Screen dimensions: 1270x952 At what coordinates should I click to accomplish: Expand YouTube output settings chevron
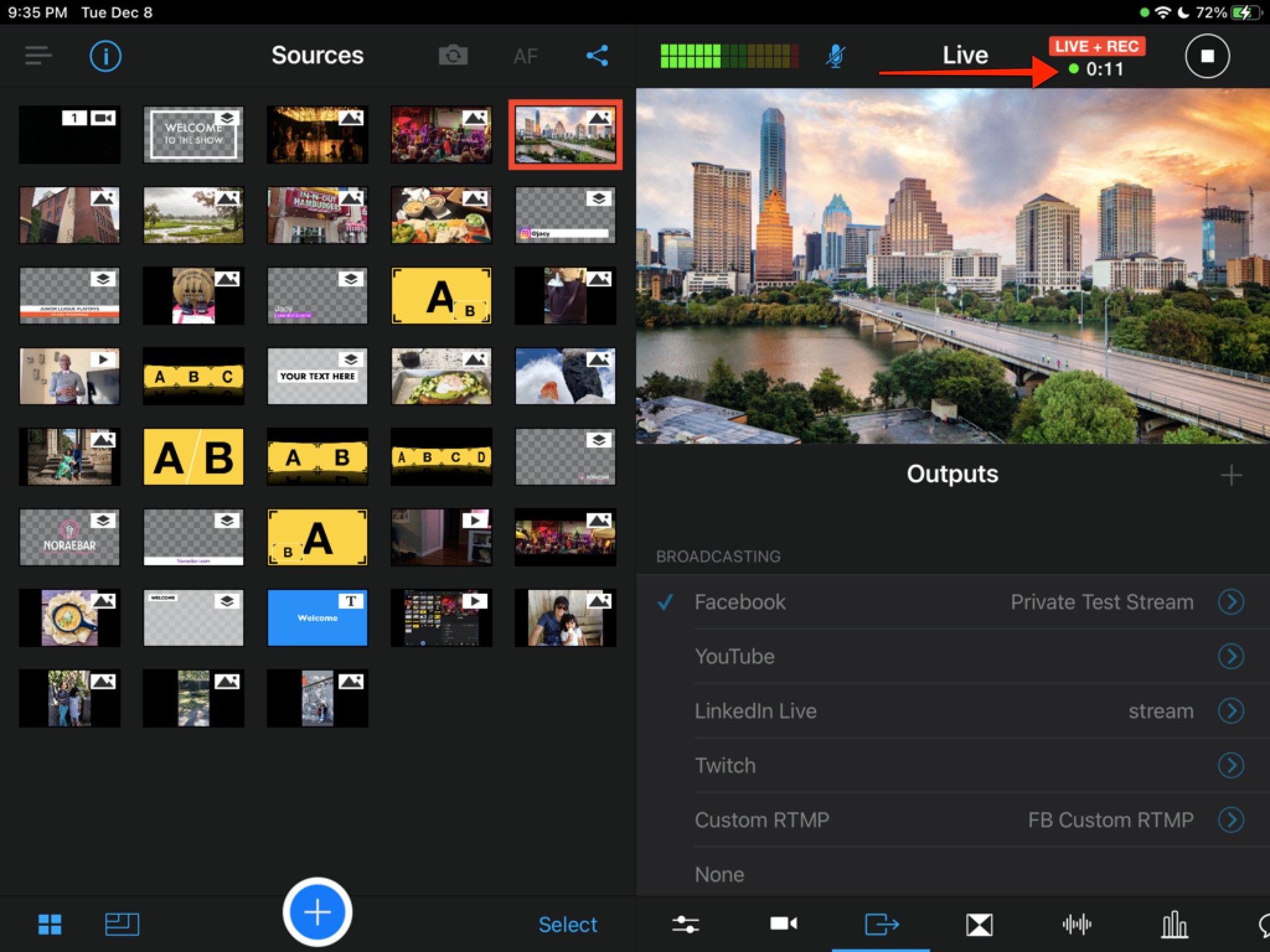tap(1231, 655)
